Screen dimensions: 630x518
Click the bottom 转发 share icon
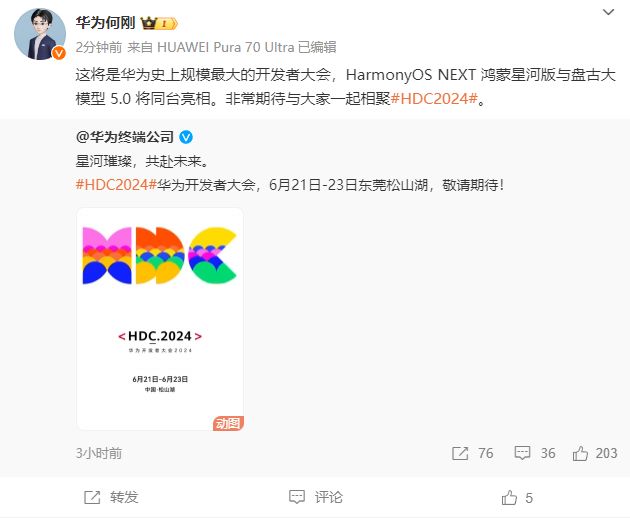click(x=92, y=498)
